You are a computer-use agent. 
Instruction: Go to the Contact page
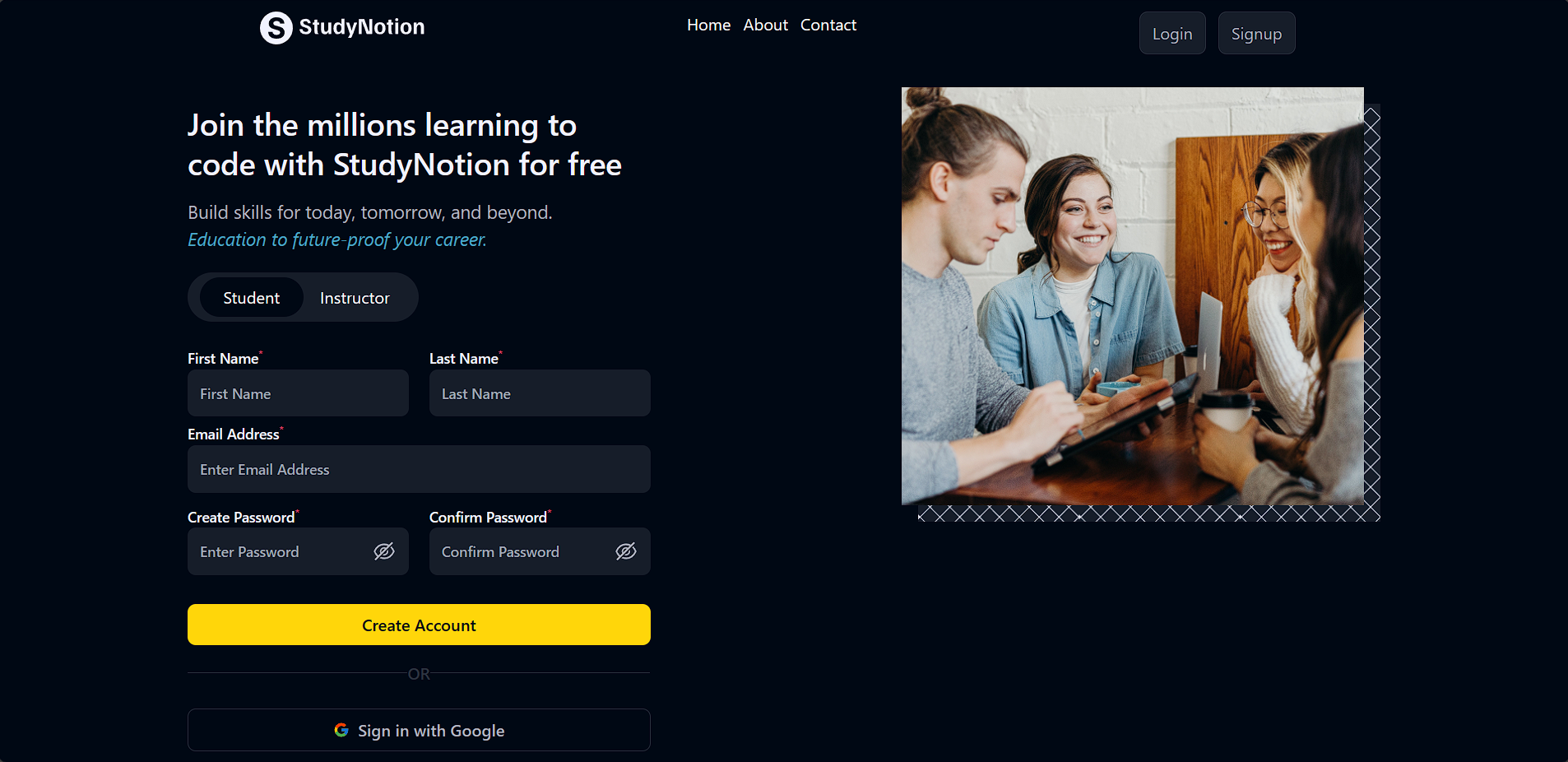point(828,25)
